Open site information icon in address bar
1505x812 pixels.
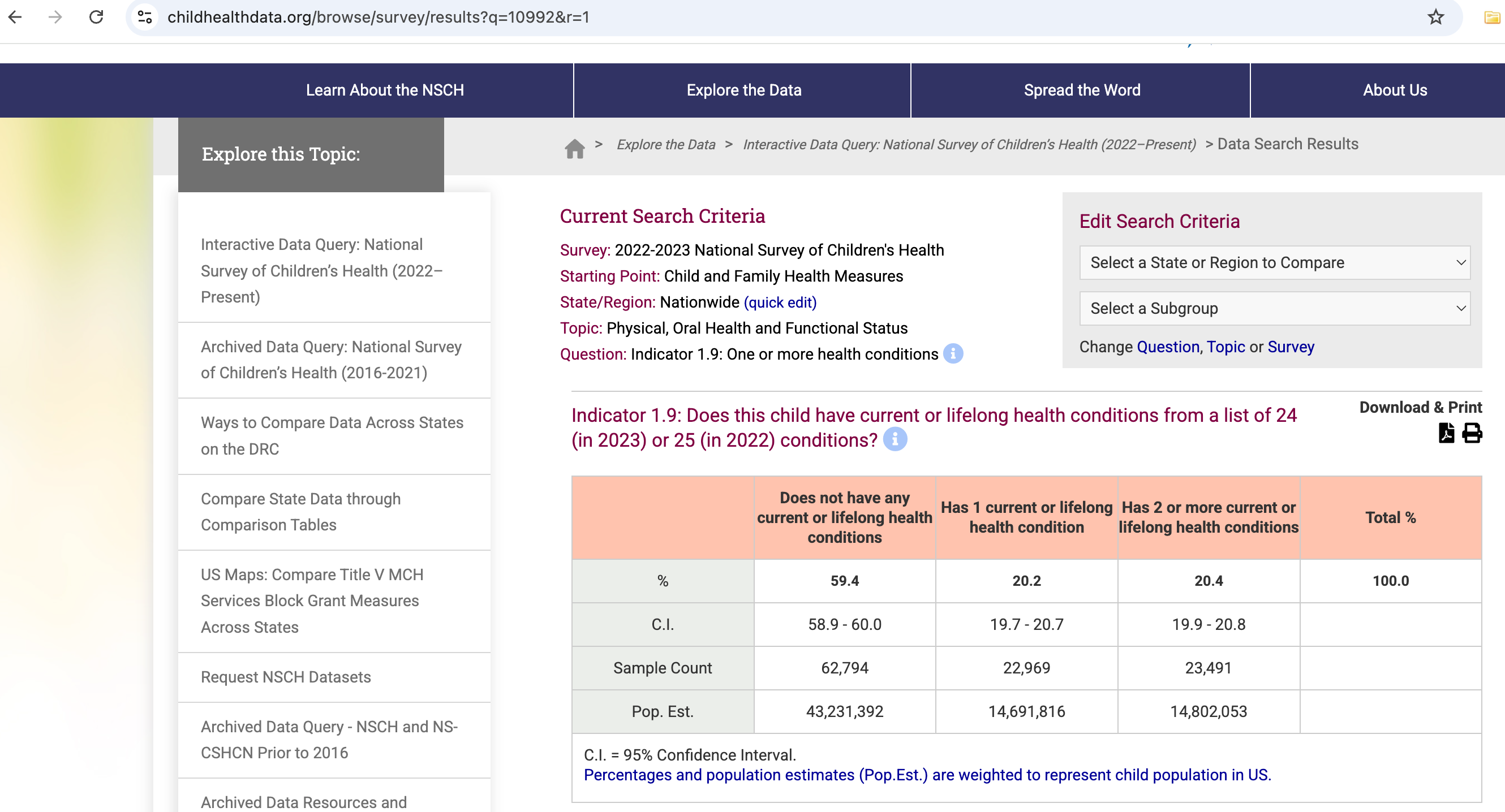145,17
